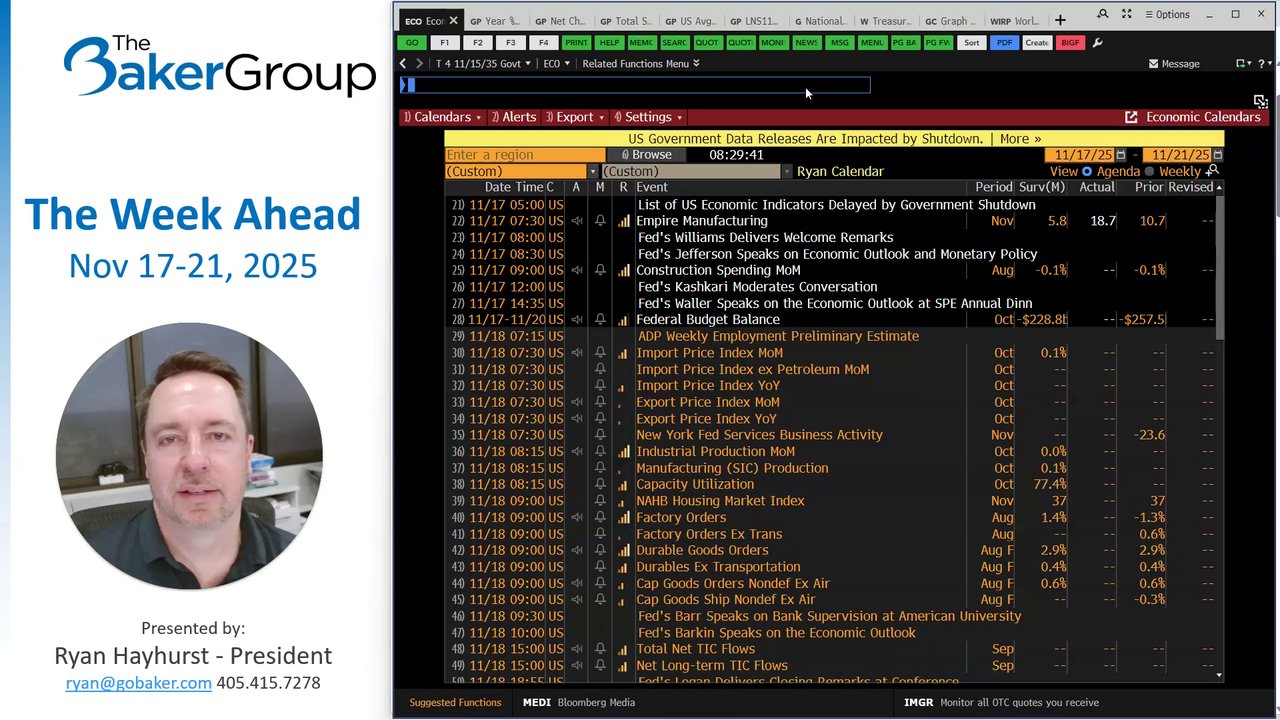
Task: Select the Weekly view radio button
Action: coord(1149,172)
